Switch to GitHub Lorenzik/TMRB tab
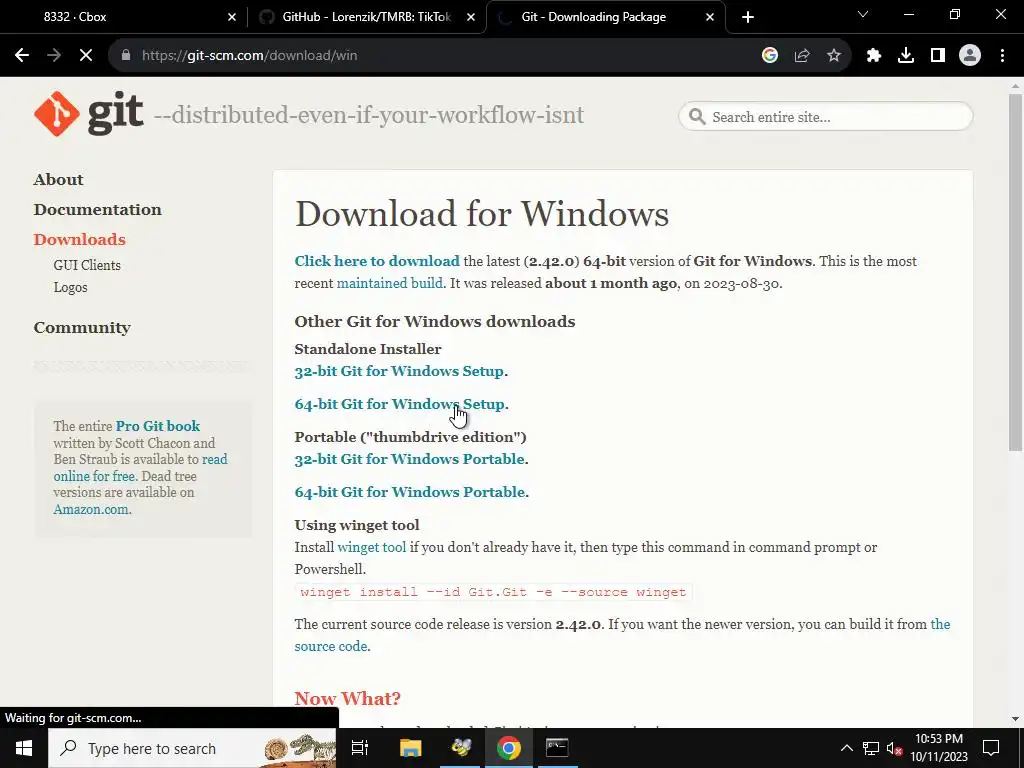Viewport: 1024px width, 768px height. [366, 17]
